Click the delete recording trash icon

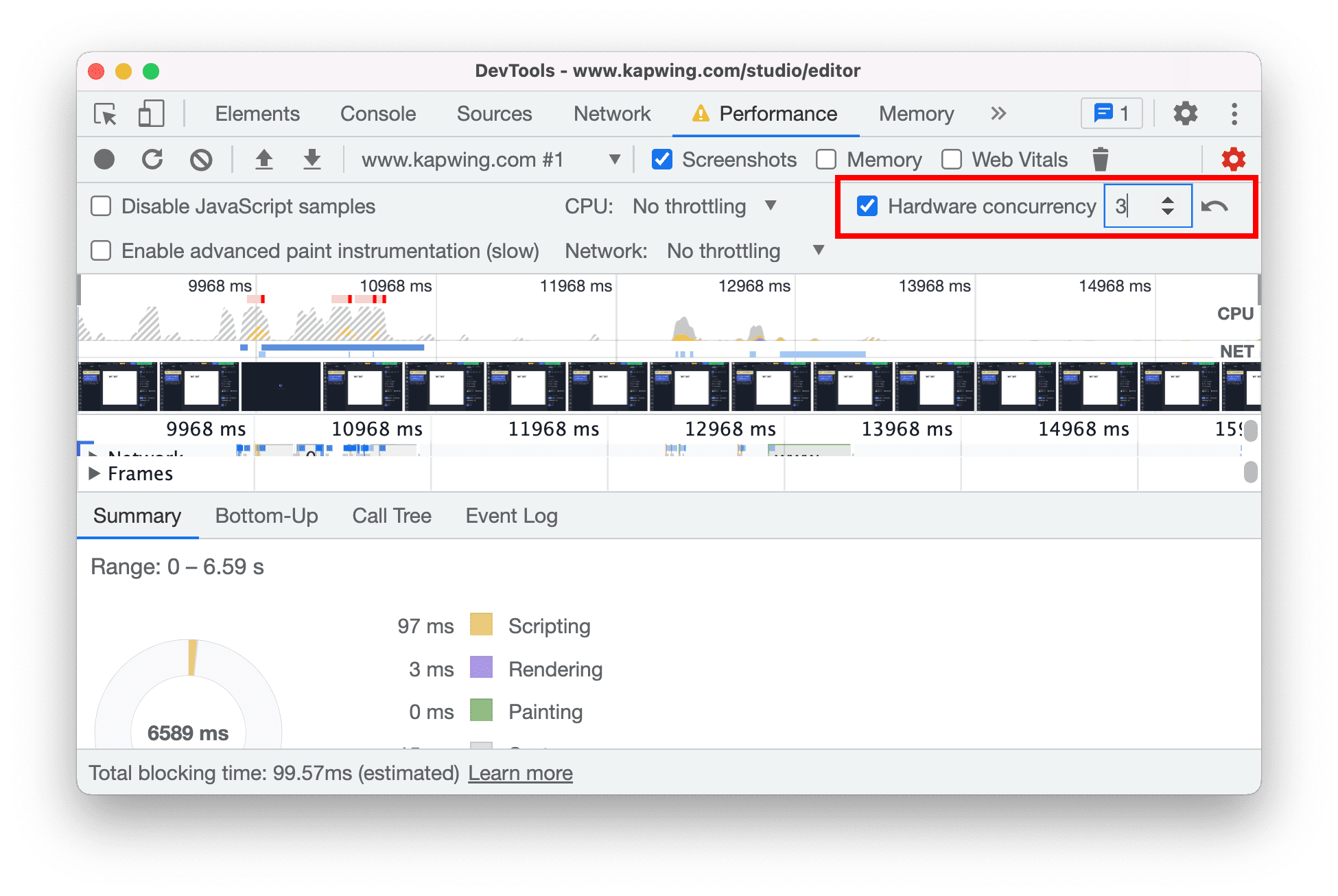pyautogui.click(x=1100, y=158)
